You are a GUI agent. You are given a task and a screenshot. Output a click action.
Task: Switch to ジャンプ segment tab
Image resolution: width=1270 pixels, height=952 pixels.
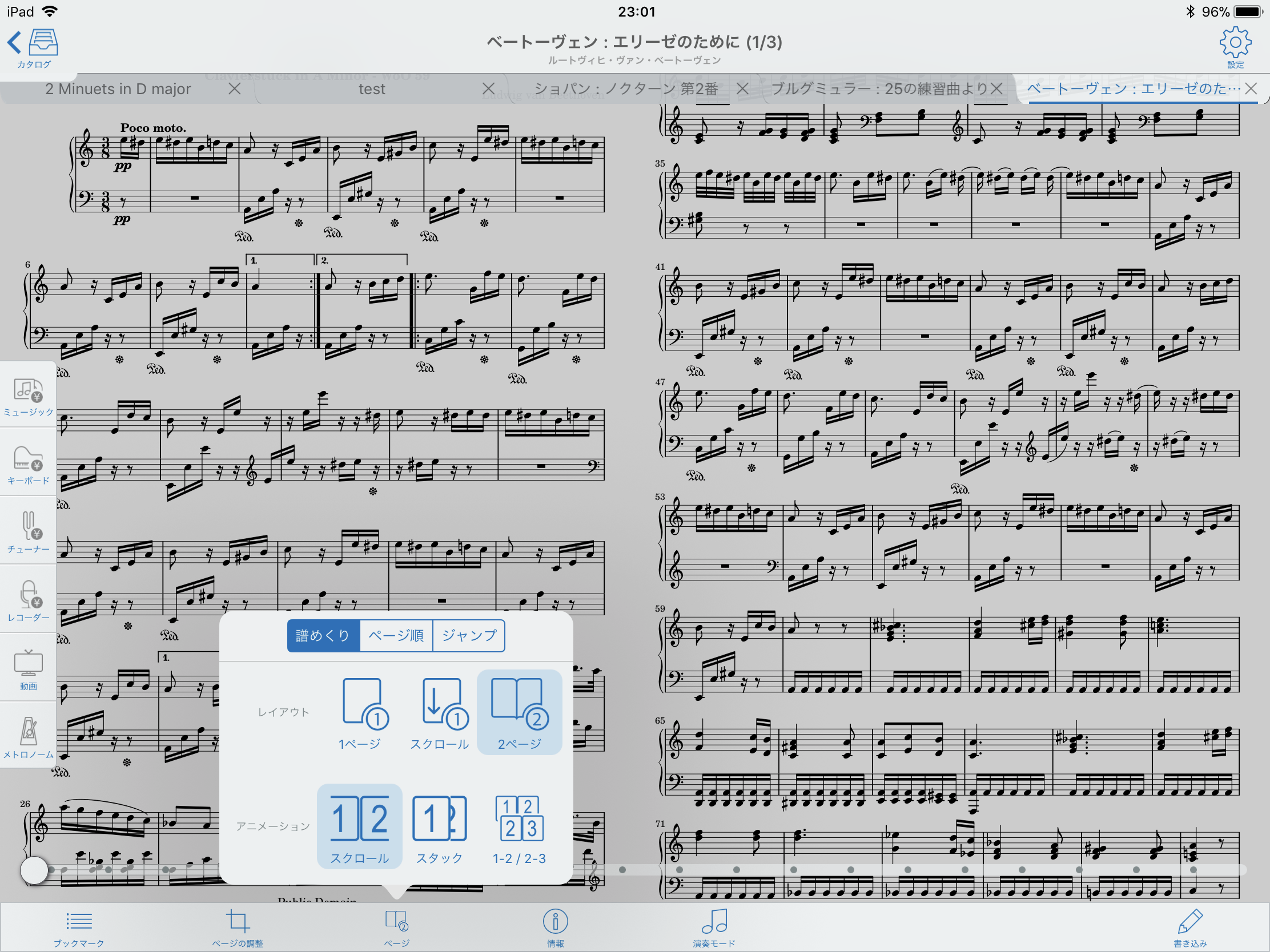click(469, 635)
